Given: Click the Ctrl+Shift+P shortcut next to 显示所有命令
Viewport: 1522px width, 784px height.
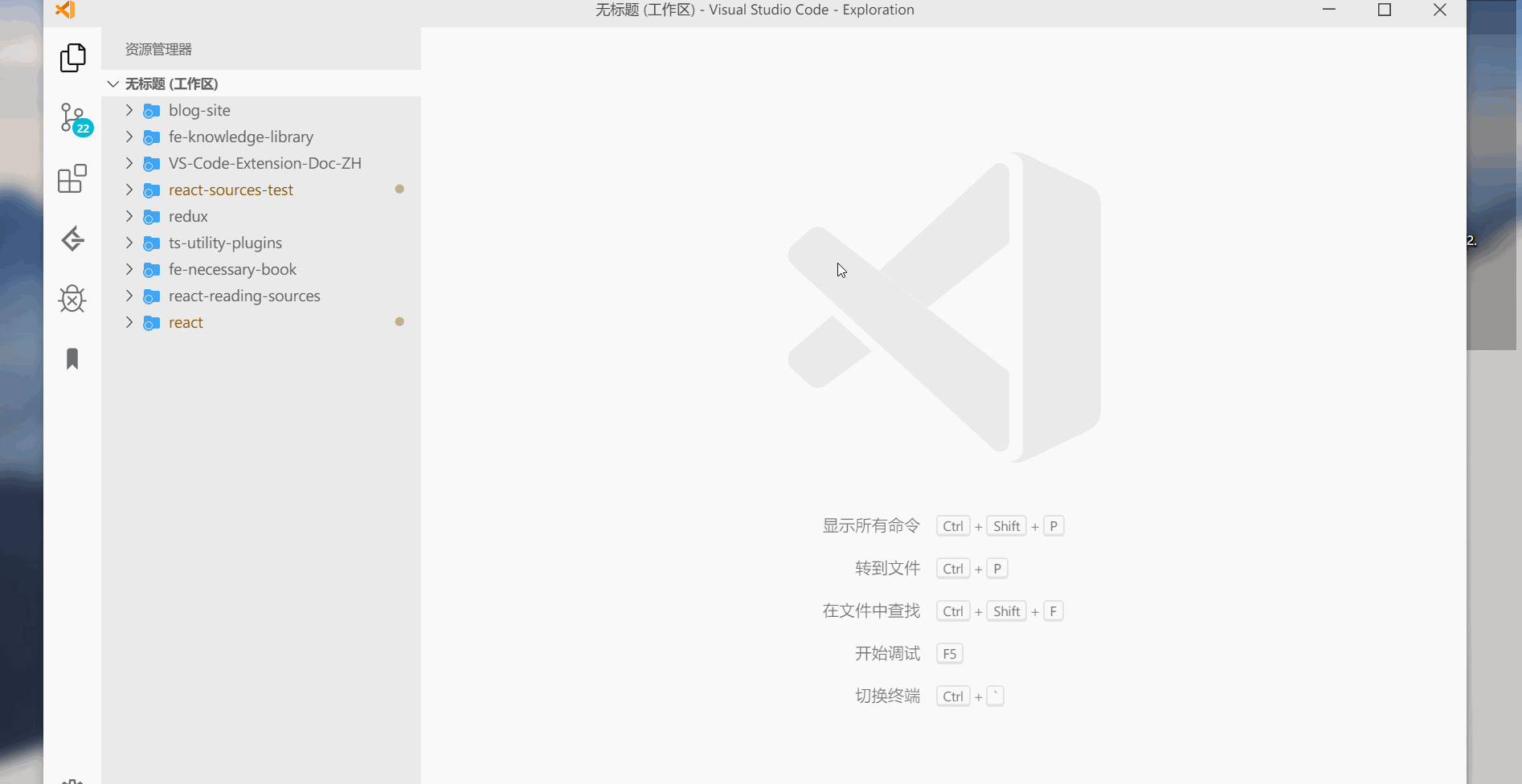Looking at the screenshot, I should coord(1000,525).
